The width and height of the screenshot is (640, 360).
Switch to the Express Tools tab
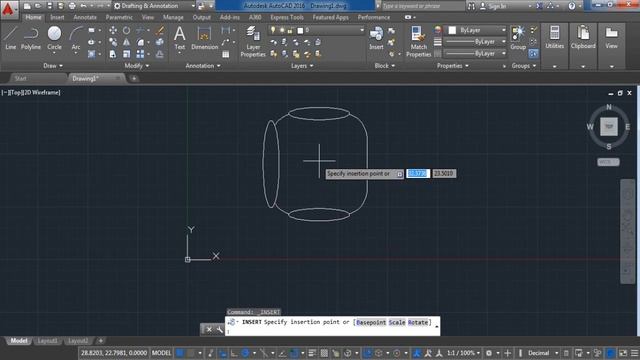(x=287, y=18)
